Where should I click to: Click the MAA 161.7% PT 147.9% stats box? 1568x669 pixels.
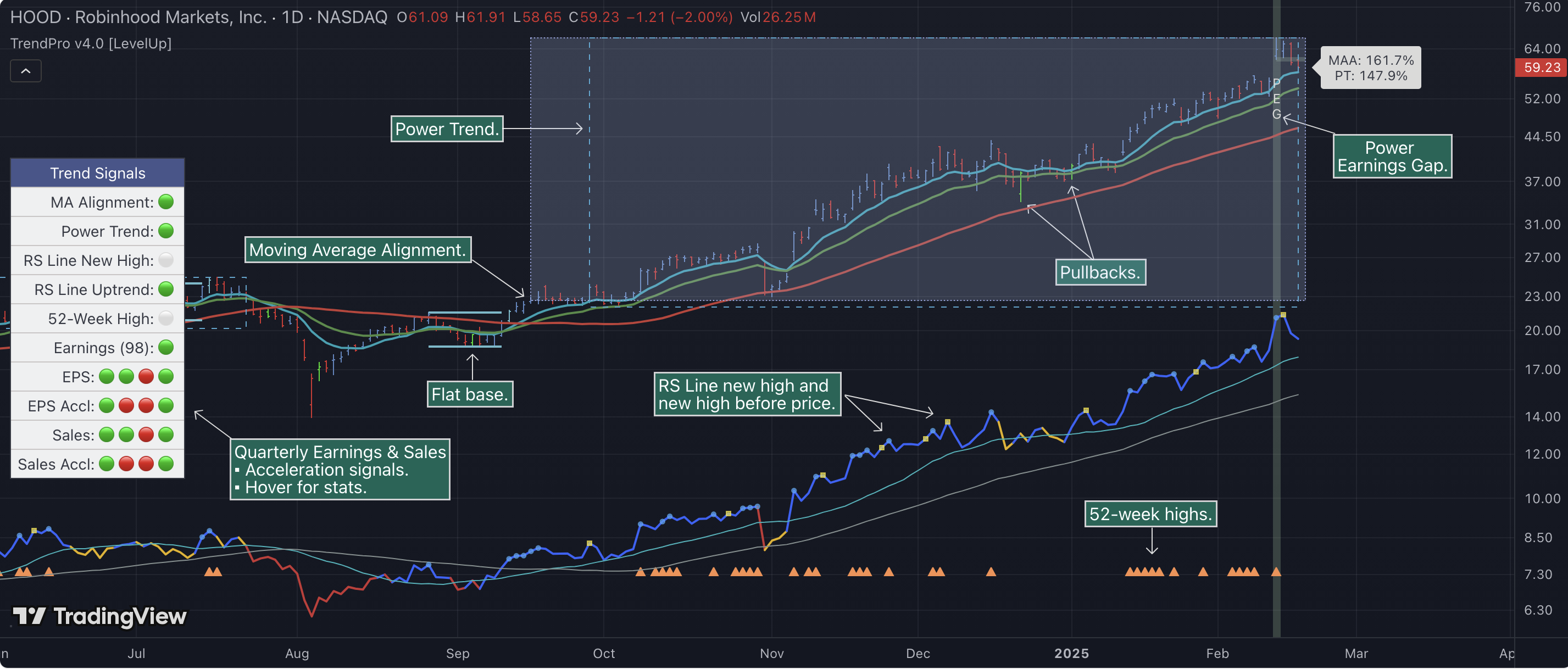coord(1371,68)
